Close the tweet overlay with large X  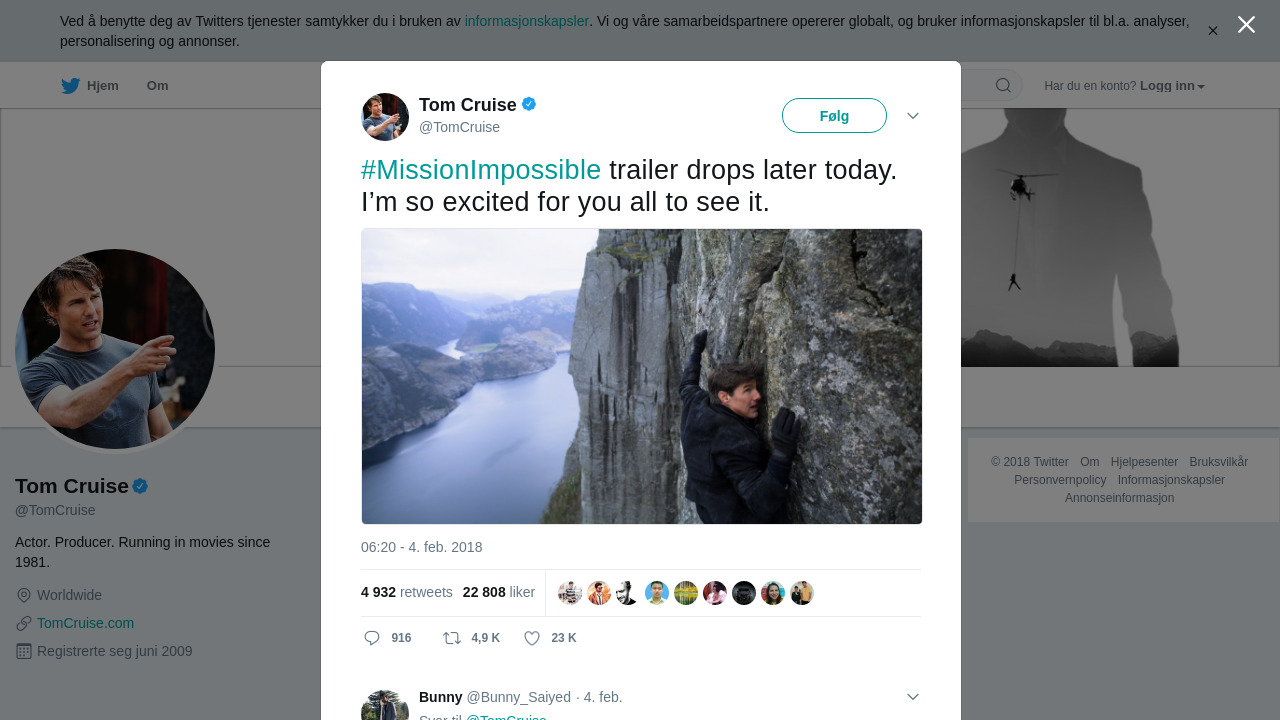coord(1246,25)
